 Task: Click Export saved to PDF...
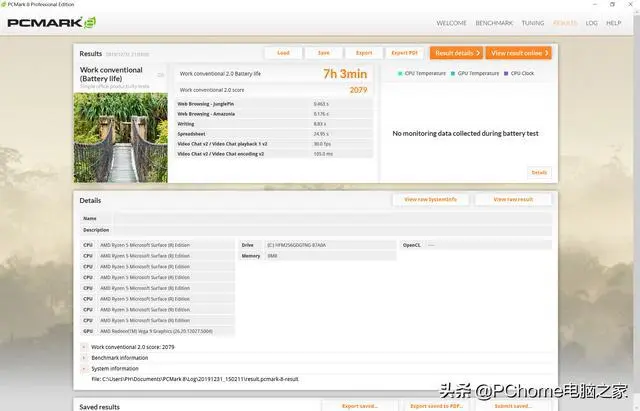coord(436,406)
